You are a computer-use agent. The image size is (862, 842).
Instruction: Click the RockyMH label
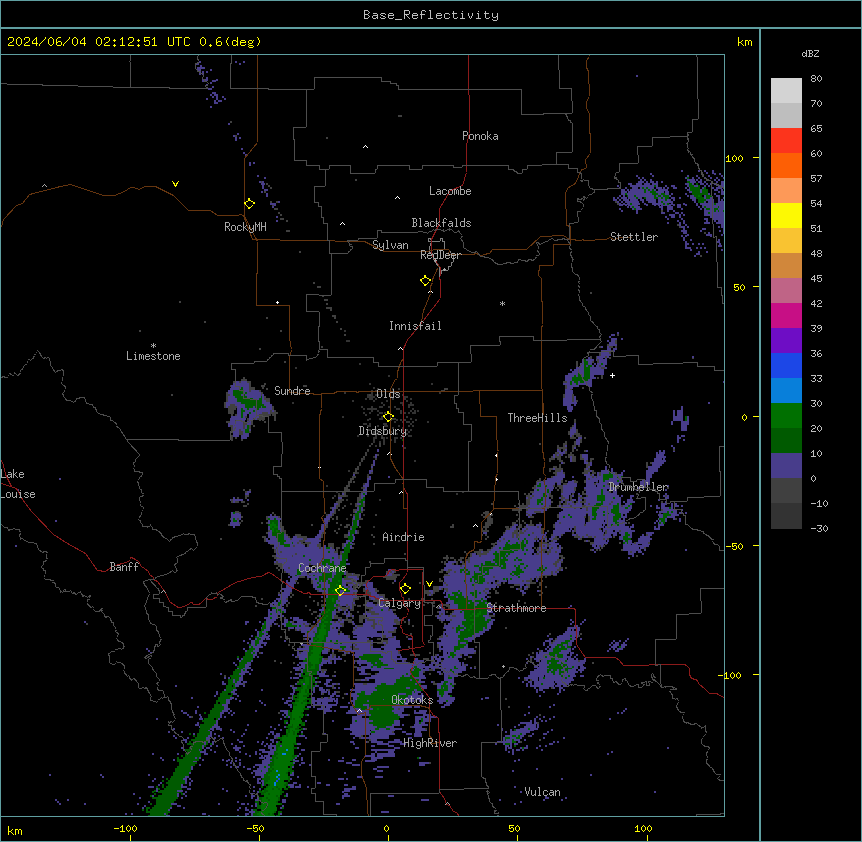[x=245, y=227]
